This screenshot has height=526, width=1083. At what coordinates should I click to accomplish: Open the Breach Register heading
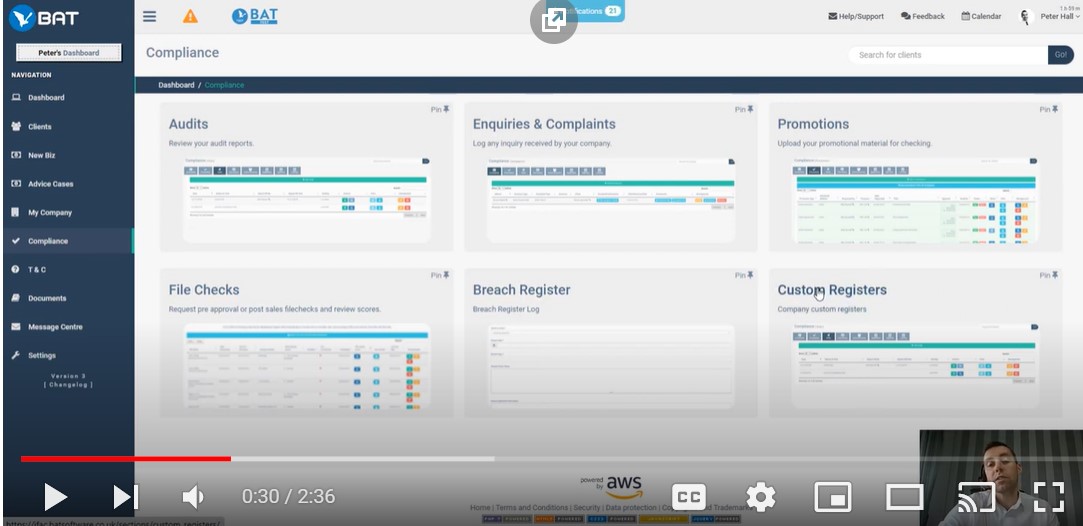tap(521, 290)
